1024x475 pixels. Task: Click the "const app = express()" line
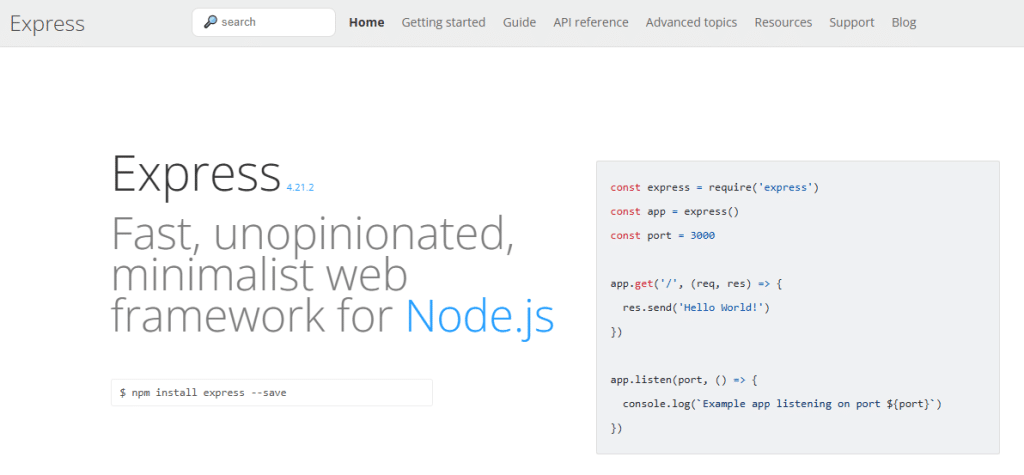tap(675, 212)
